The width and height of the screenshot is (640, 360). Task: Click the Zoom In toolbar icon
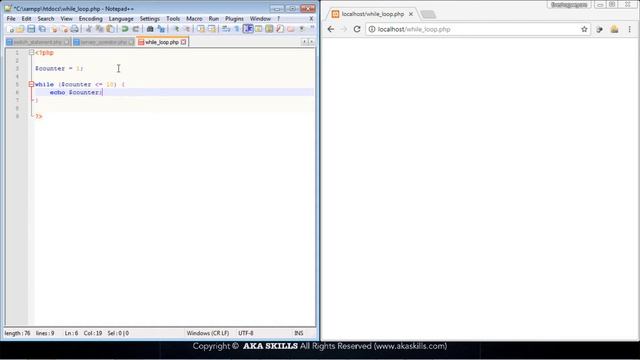(176, 29)
